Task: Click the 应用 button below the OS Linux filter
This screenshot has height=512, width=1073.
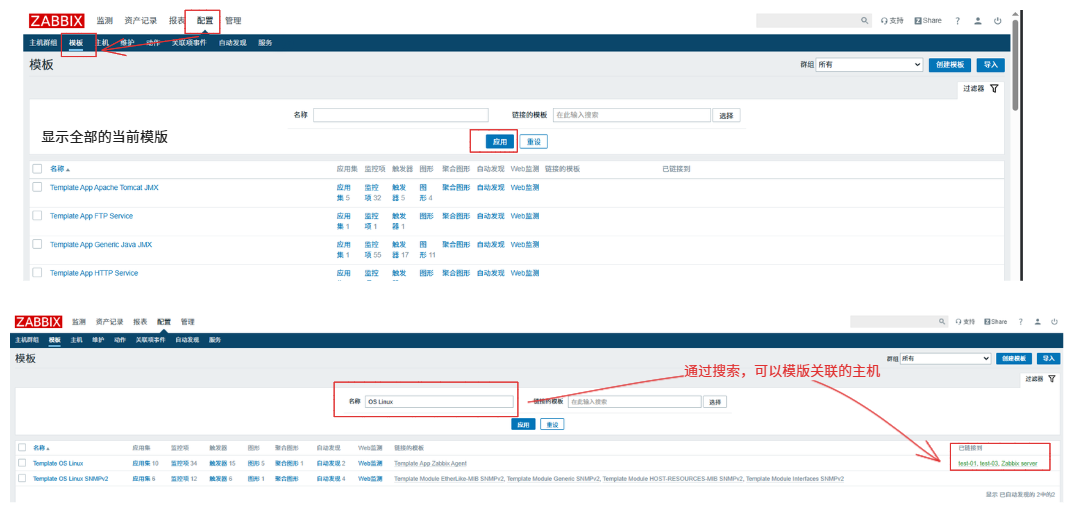Action: 523,424
